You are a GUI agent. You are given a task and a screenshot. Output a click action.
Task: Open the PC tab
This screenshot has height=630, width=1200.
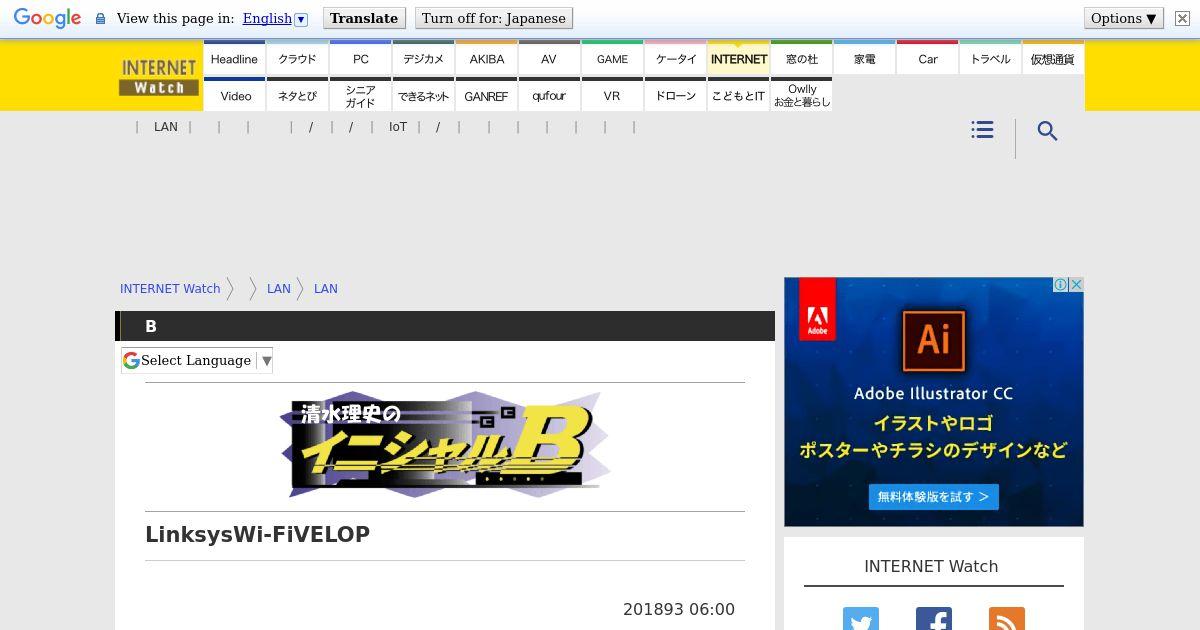coord(360,58)
